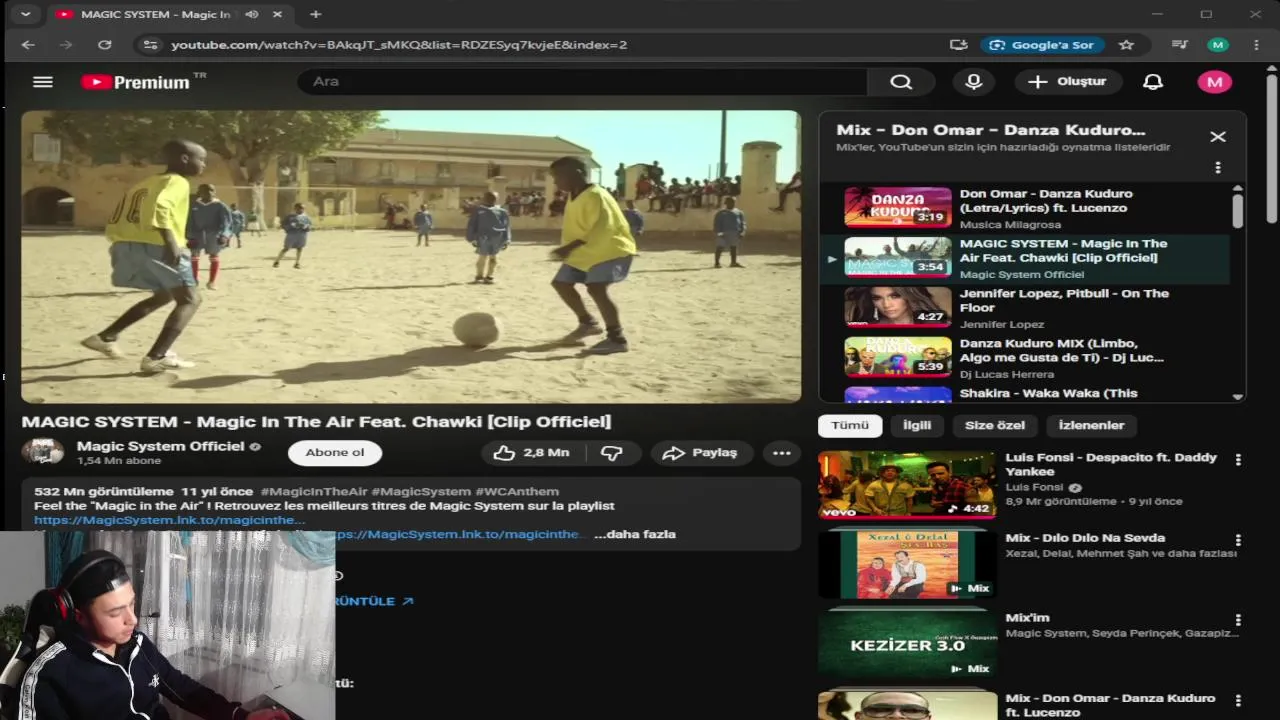This screenshot has width=1280, height=720.
Task: Start voice search with microphone icon
Action: (x=974, y=82)
